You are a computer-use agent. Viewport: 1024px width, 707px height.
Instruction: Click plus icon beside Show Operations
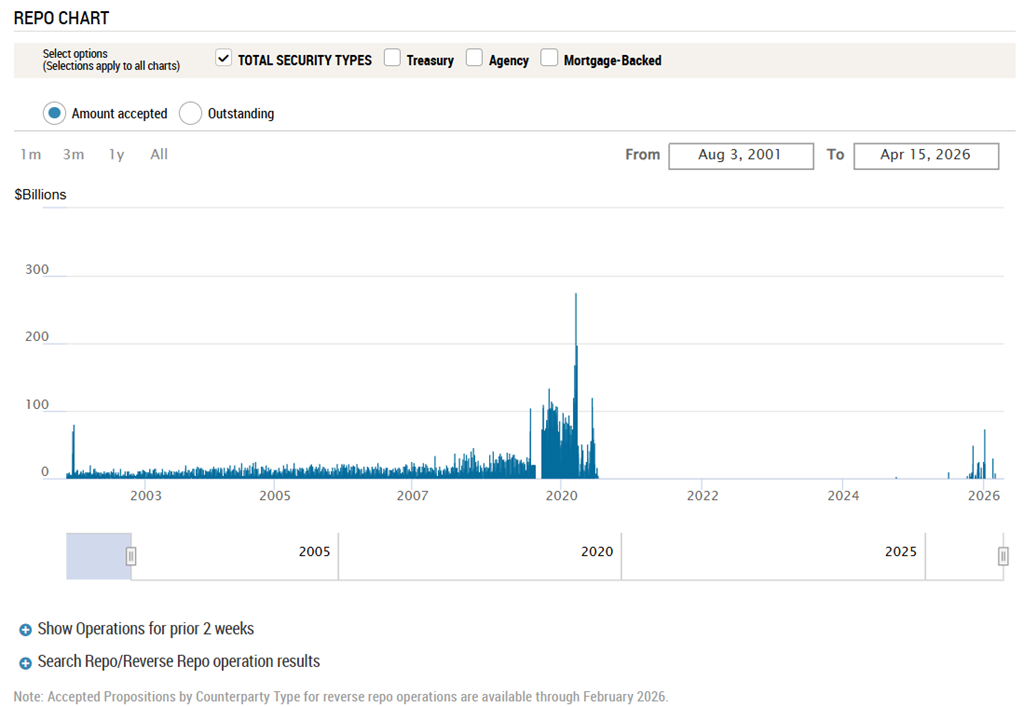[x=26, y=630]
